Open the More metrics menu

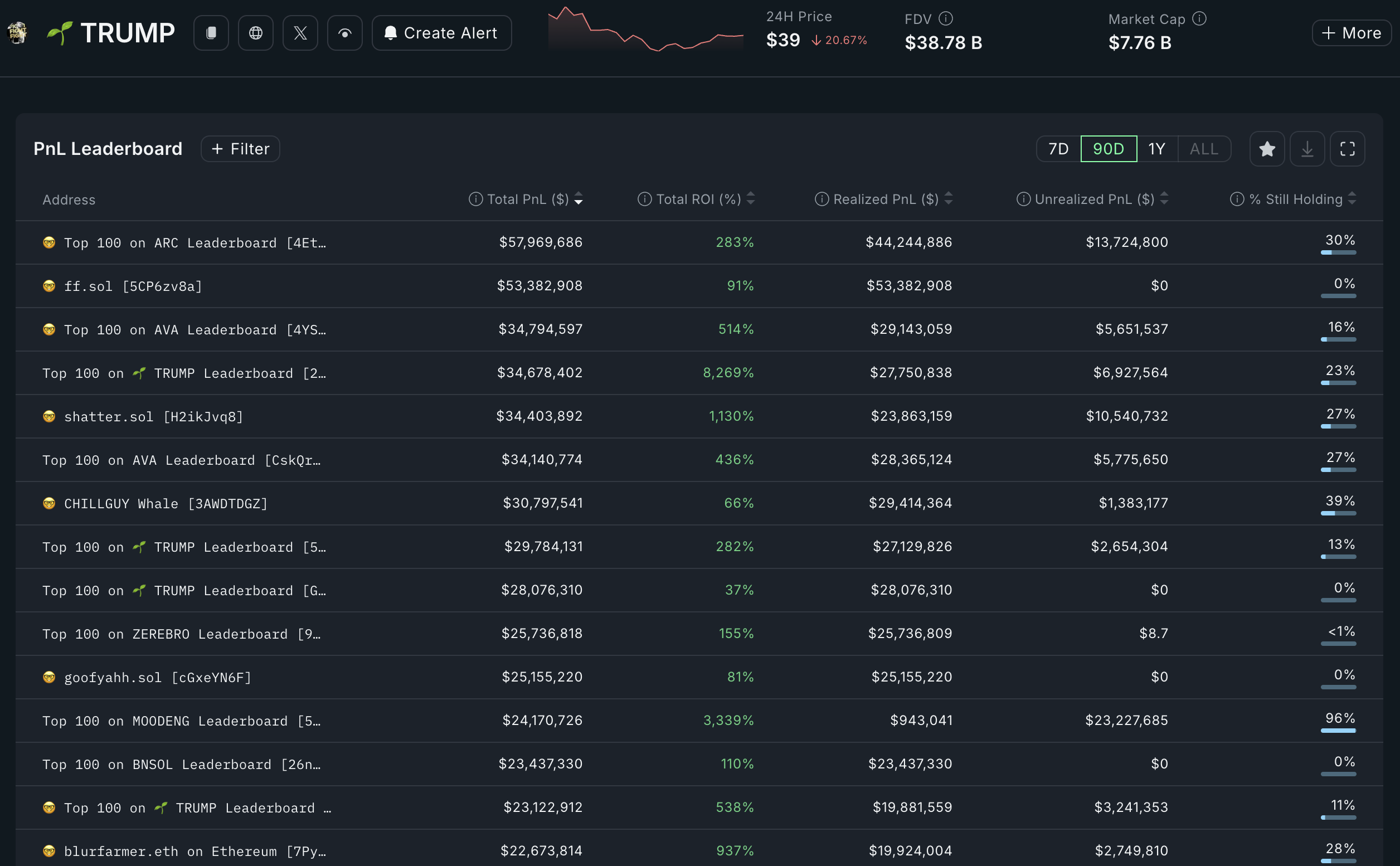pyautogui.click(x=1352, y=33)
